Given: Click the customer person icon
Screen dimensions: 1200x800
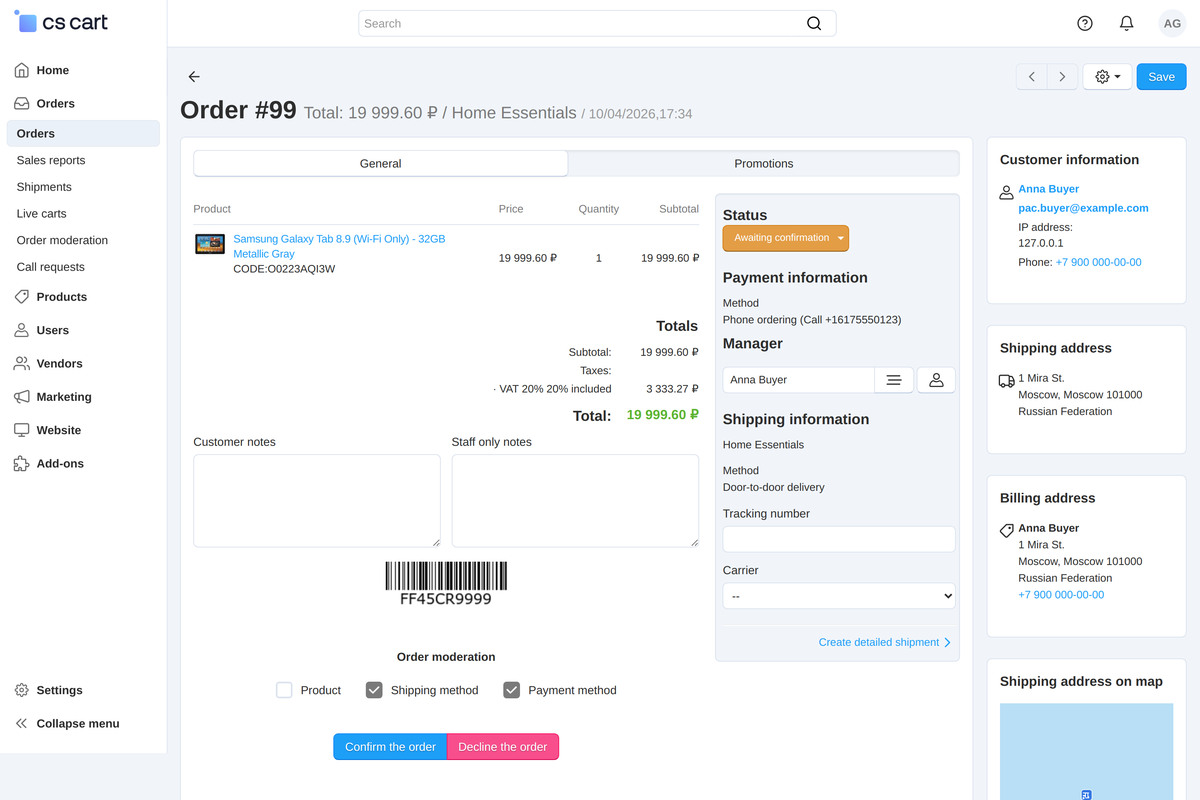Looking at the screenshot, I should coord(1006,192).
